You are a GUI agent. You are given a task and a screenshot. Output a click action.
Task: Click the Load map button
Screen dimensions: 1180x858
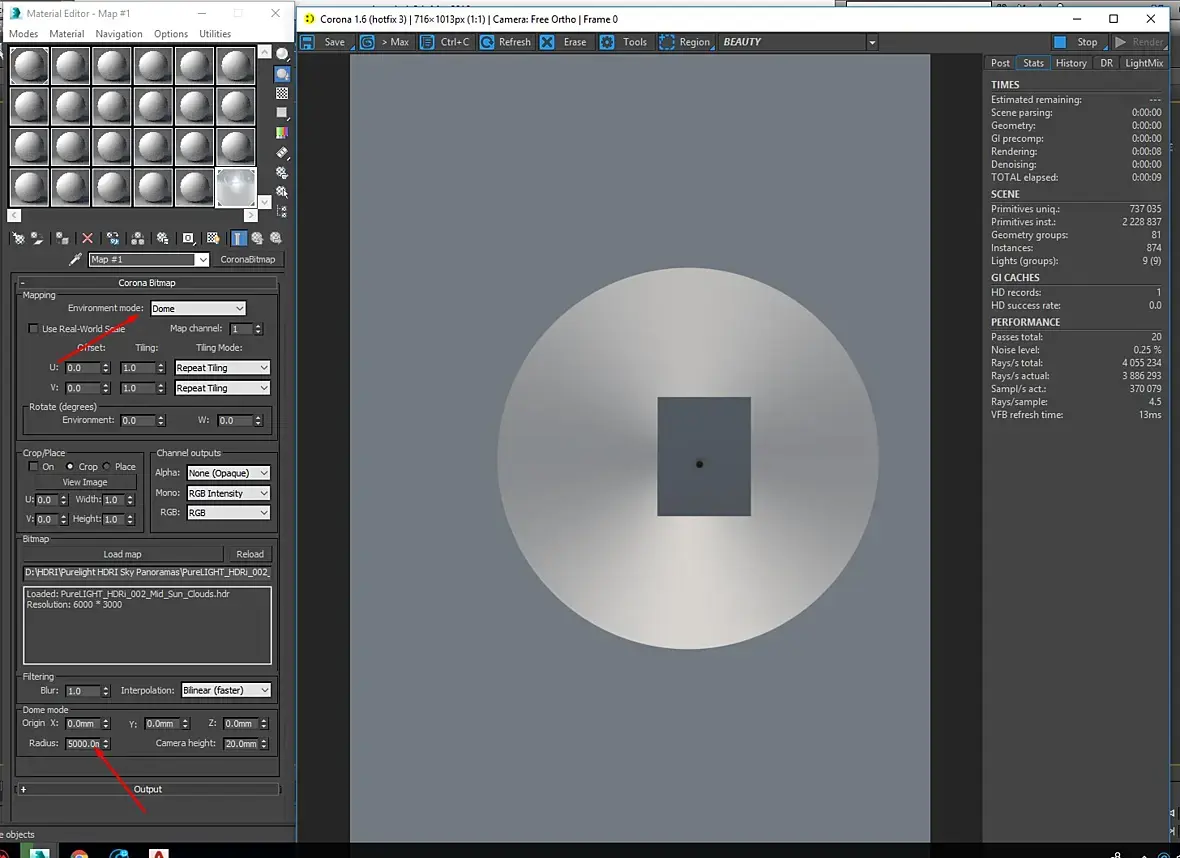click(x=122, y=555)
